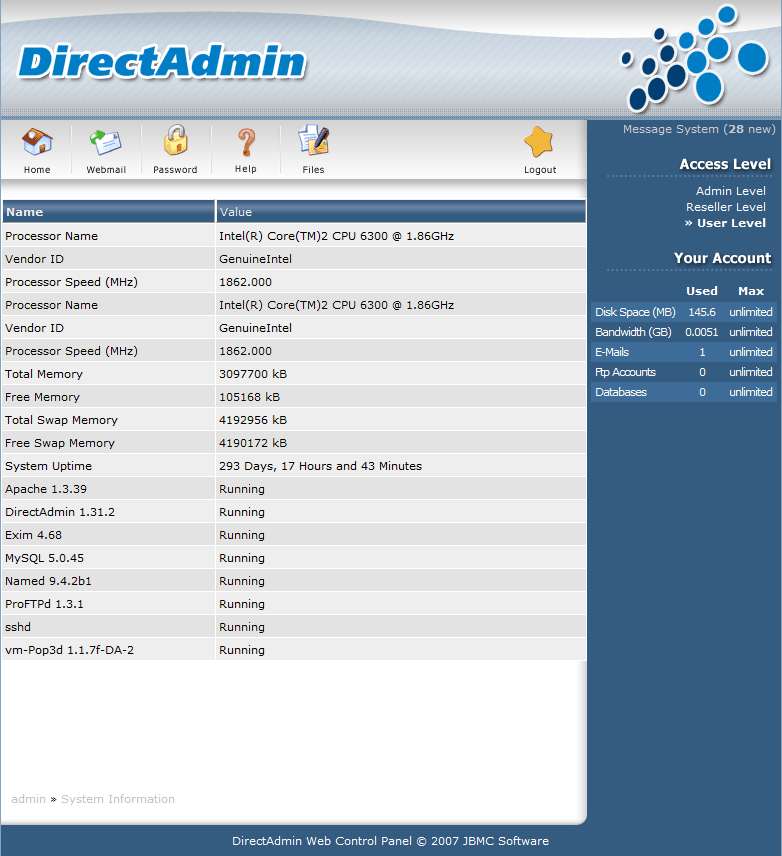The image size is (782, 856).
Task: Click the 4190172 kB value
Action: pyautogui.click(x=253, y=443)
